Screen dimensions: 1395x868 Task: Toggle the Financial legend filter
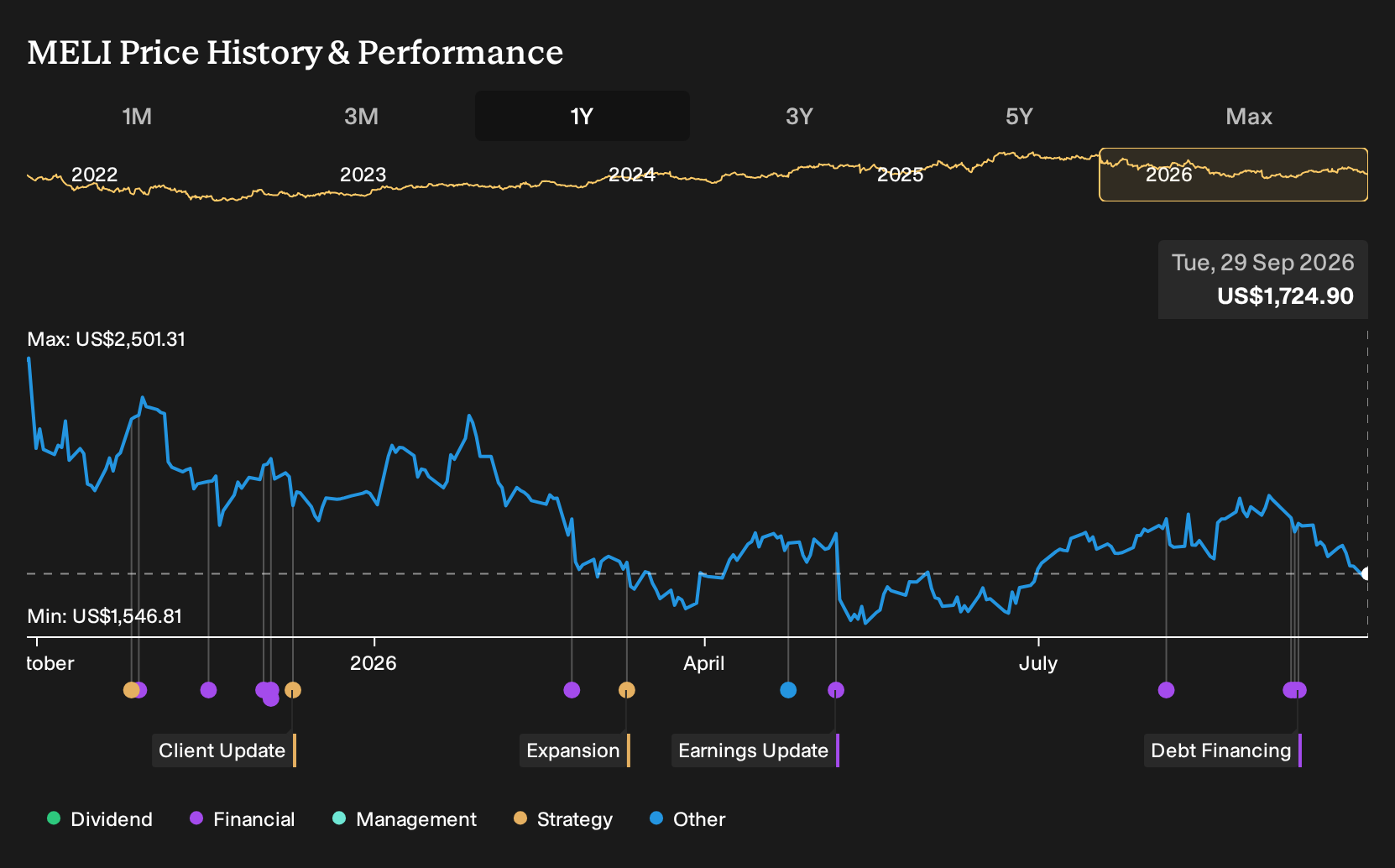click(242, 819)
